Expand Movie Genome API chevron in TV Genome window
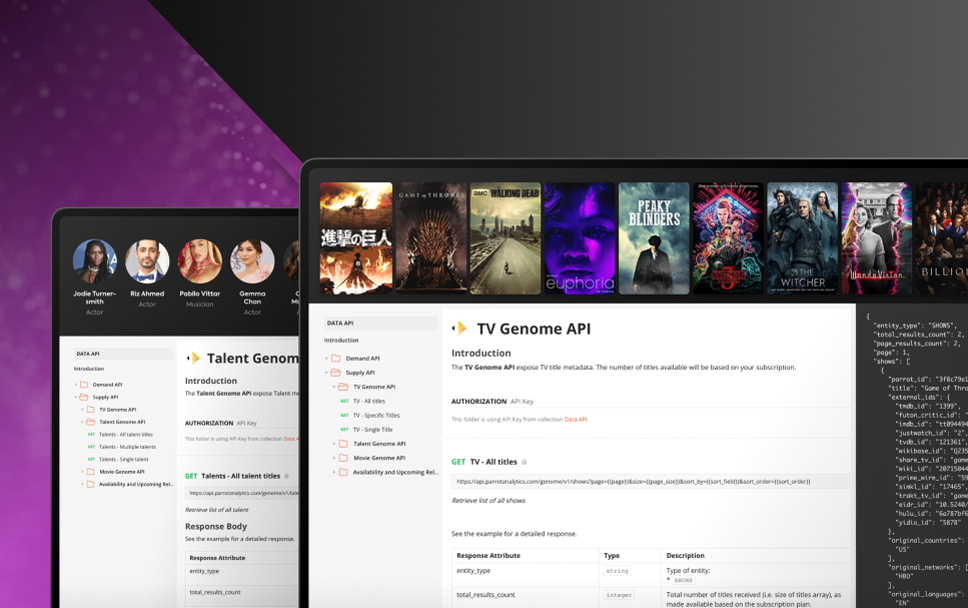Screen dimensions: 968x608 point(334,457)
